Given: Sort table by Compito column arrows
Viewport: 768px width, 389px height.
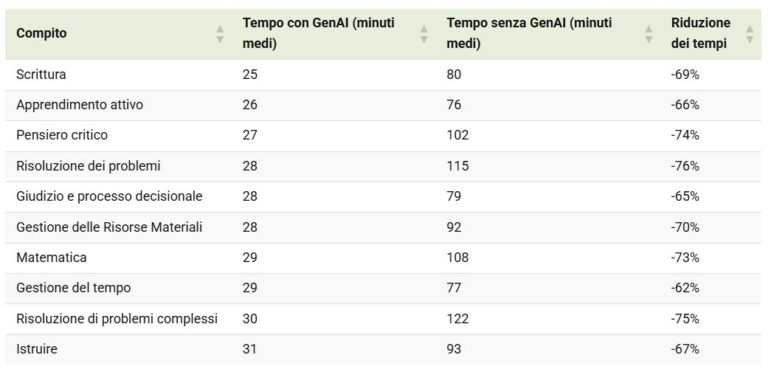Looking at the screenshot, I should coord(220,34).
